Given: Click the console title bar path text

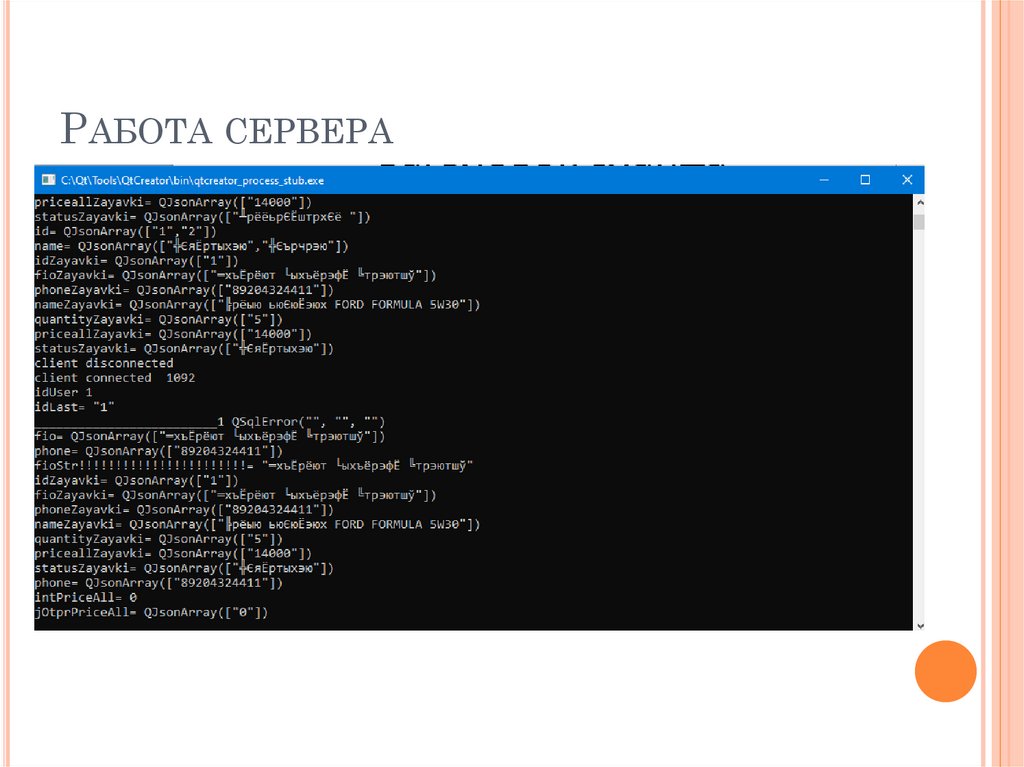Looking at the screenshot, I should tap(192, 181).
